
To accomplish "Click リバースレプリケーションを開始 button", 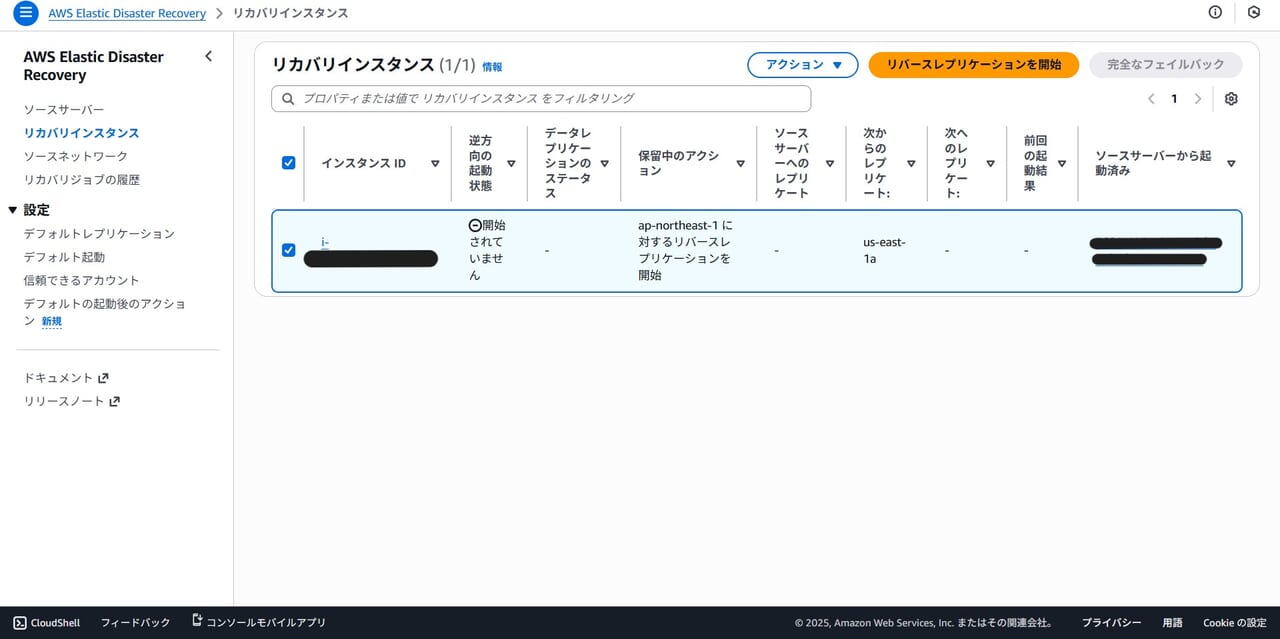I will coord(973,65).
